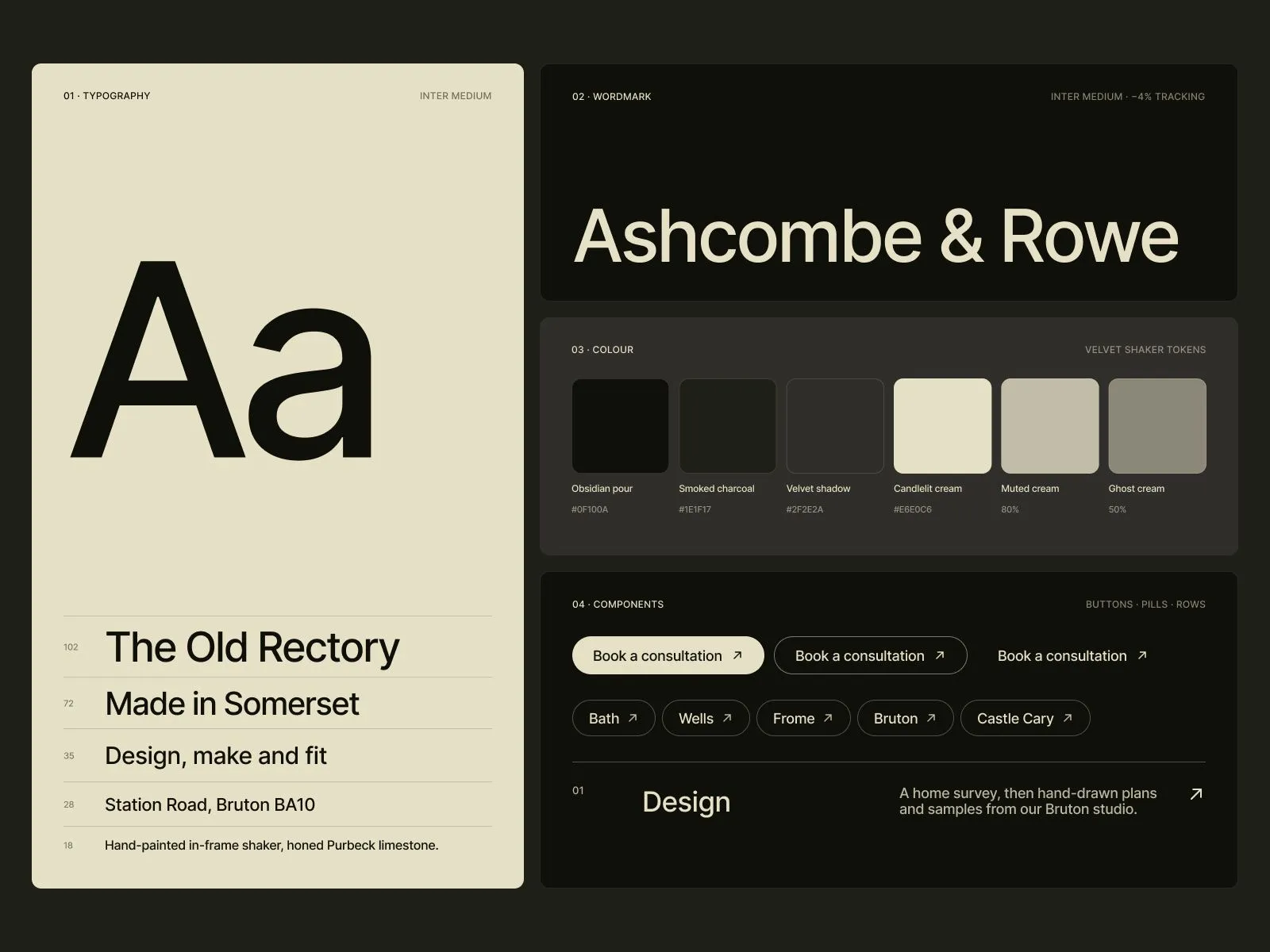Pick the Obsidian pour colour swatch

(620, 426)
